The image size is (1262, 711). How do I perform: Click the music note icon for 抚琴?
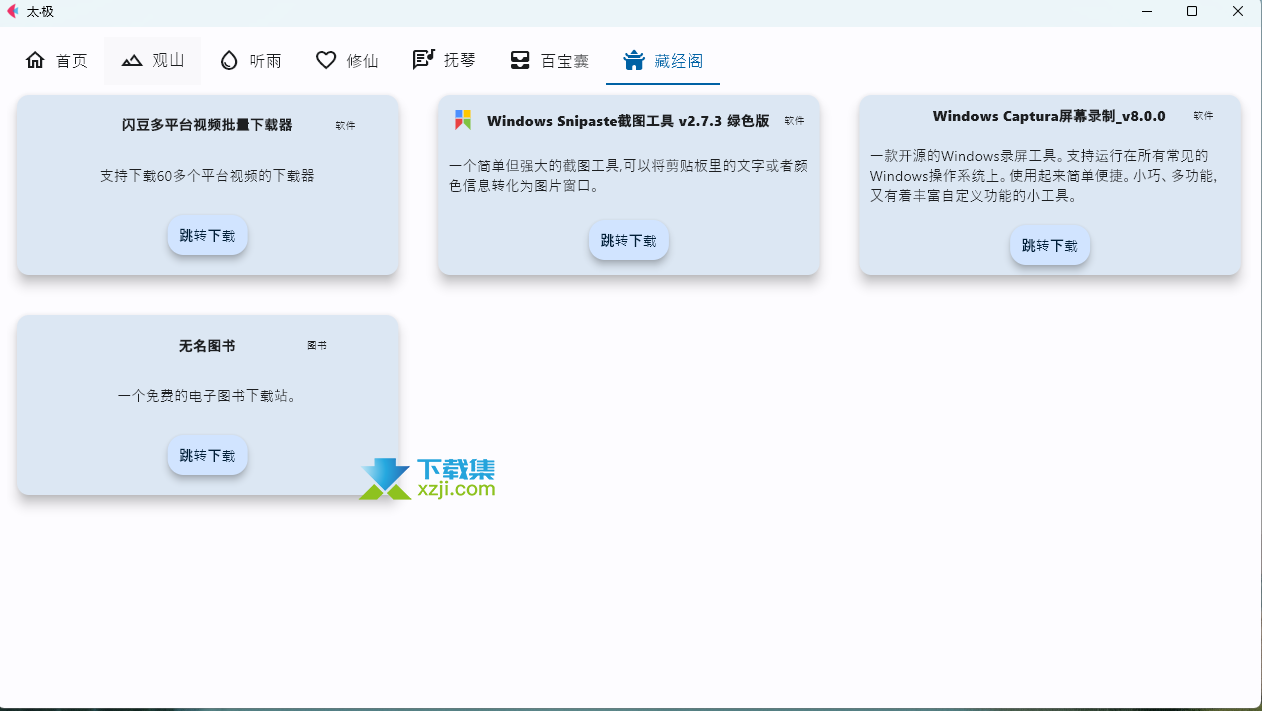423,60
